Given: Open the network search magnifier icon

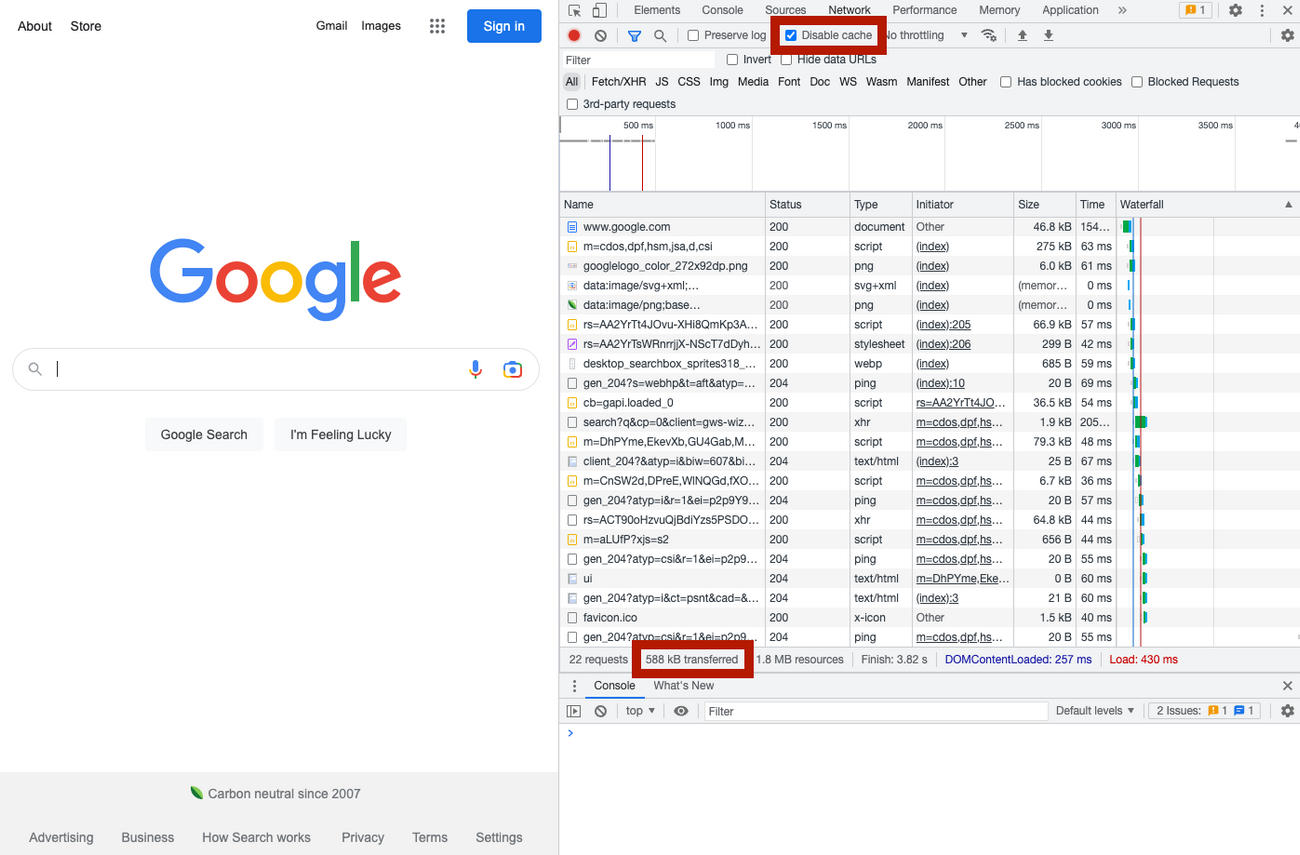Looking at the screenshot, I should 660,35.
